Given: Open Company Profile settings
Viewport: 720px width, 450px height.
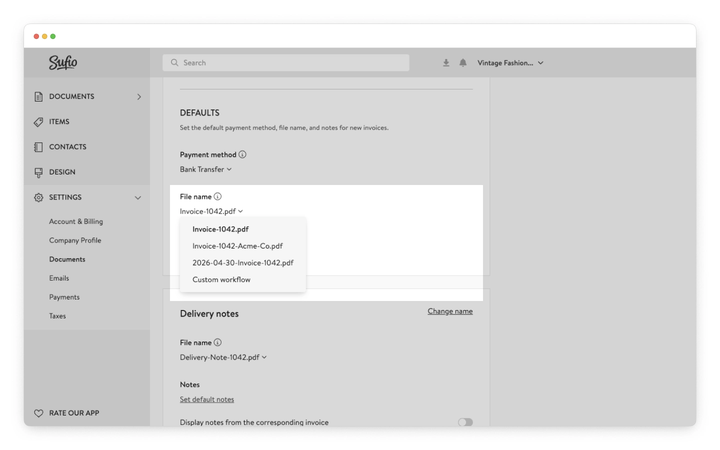Looking at the screenshot, I should tap(75, 240).
